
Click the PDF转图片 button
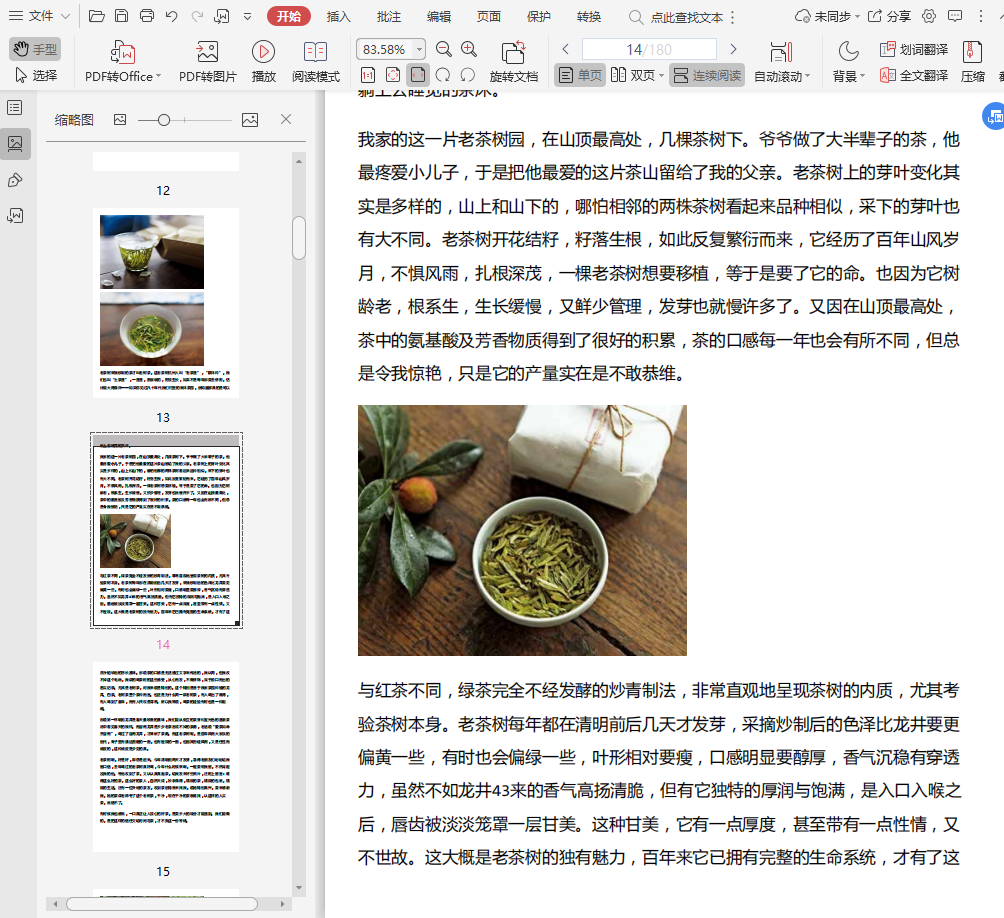207,61
